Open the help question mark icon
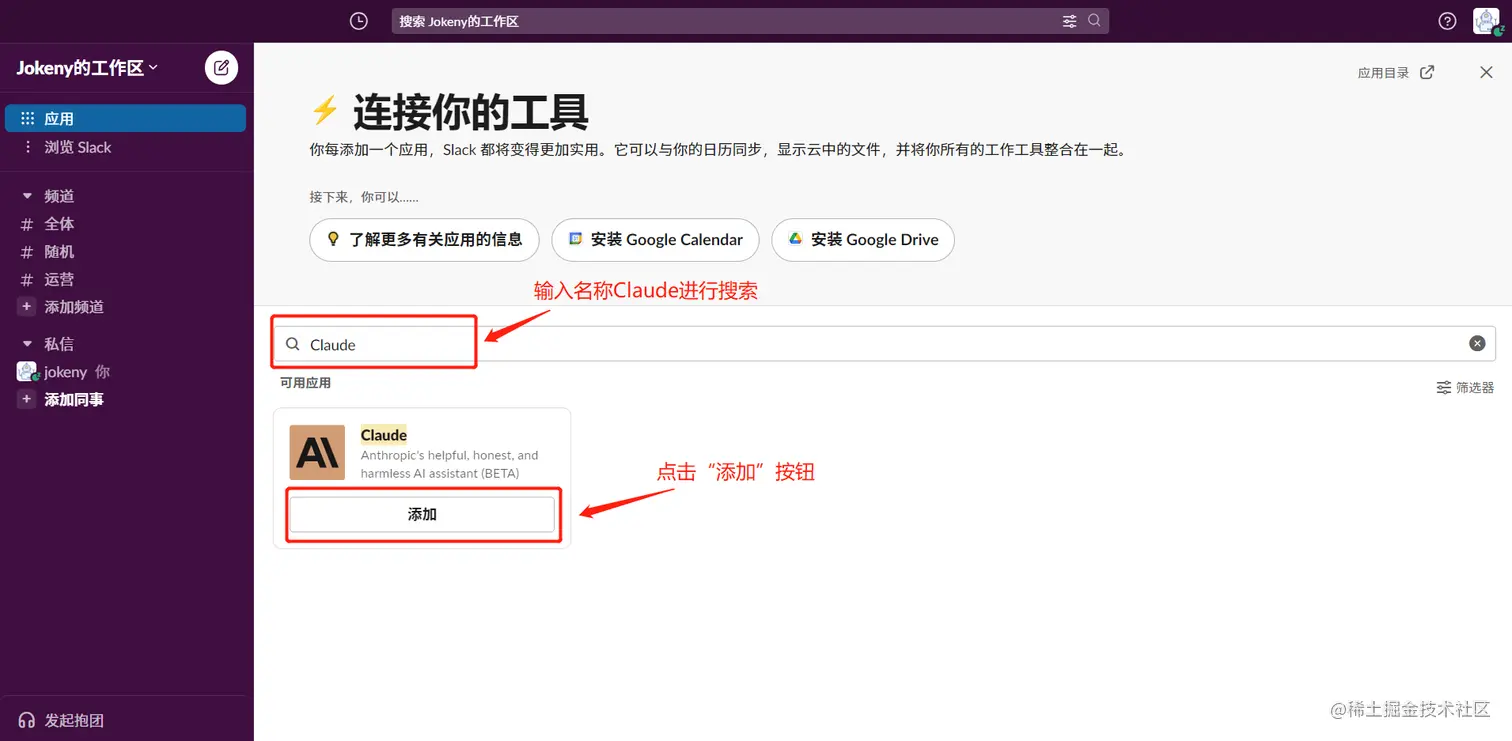The image size is (1512, 741). click(1447, 21)
